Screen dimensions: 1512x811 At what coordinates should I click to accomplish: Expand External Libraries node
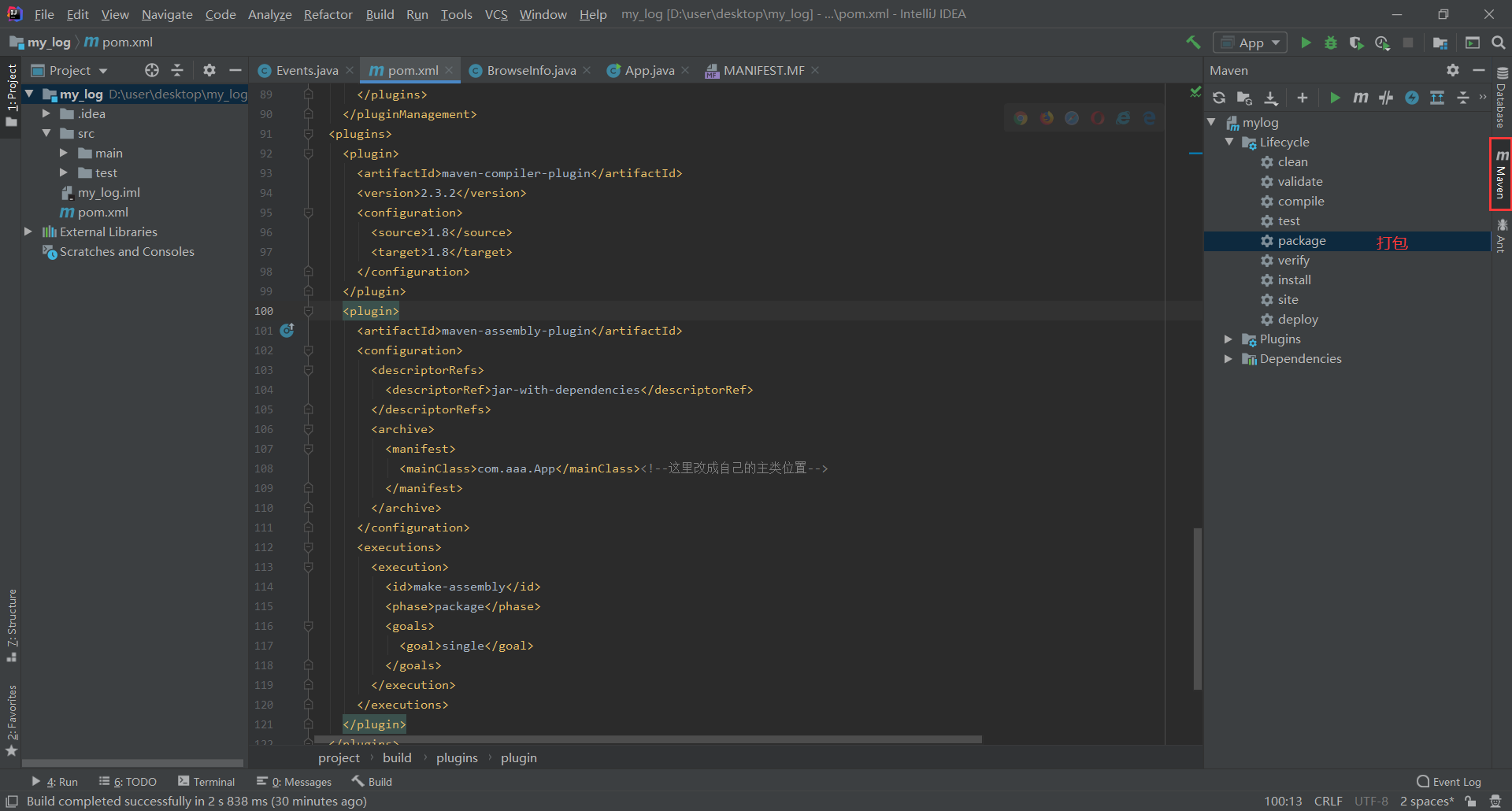pos(29,231)
